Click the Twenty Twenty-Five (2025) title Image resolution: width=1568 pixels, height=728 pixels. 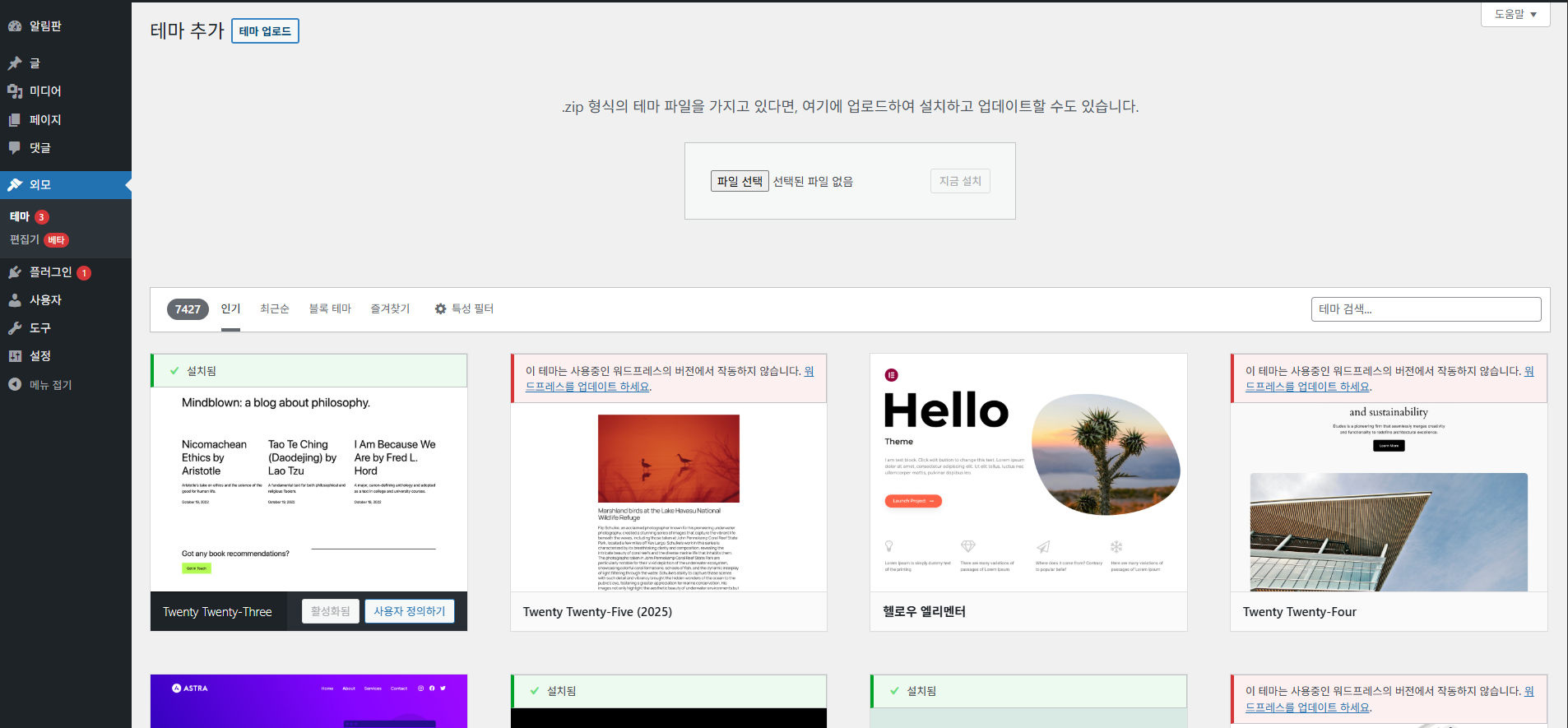coord(597,612)
